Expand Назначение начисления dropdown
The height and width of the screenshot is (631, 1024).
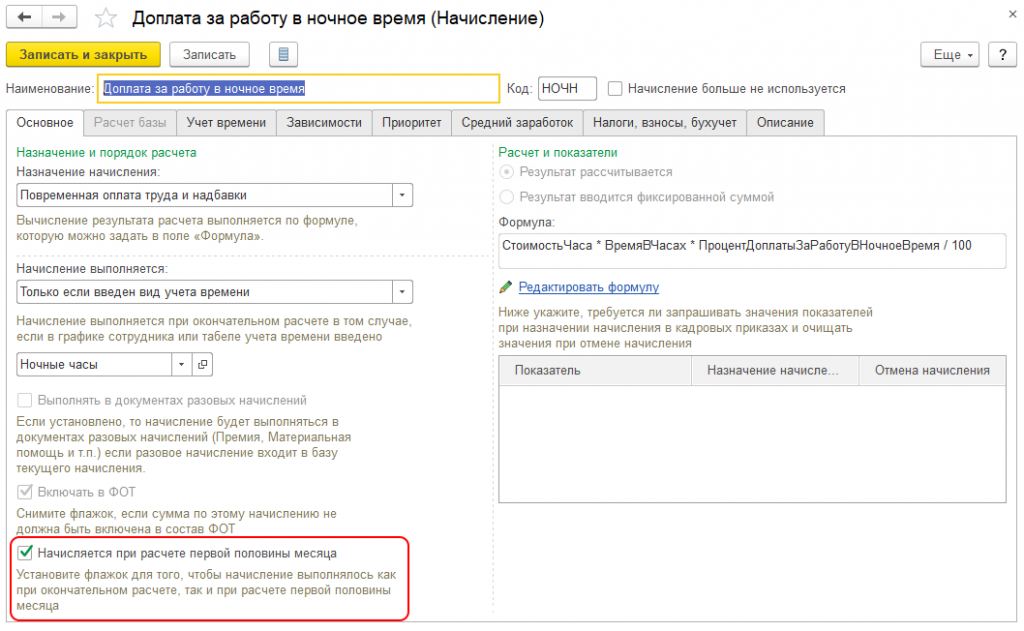401,195
